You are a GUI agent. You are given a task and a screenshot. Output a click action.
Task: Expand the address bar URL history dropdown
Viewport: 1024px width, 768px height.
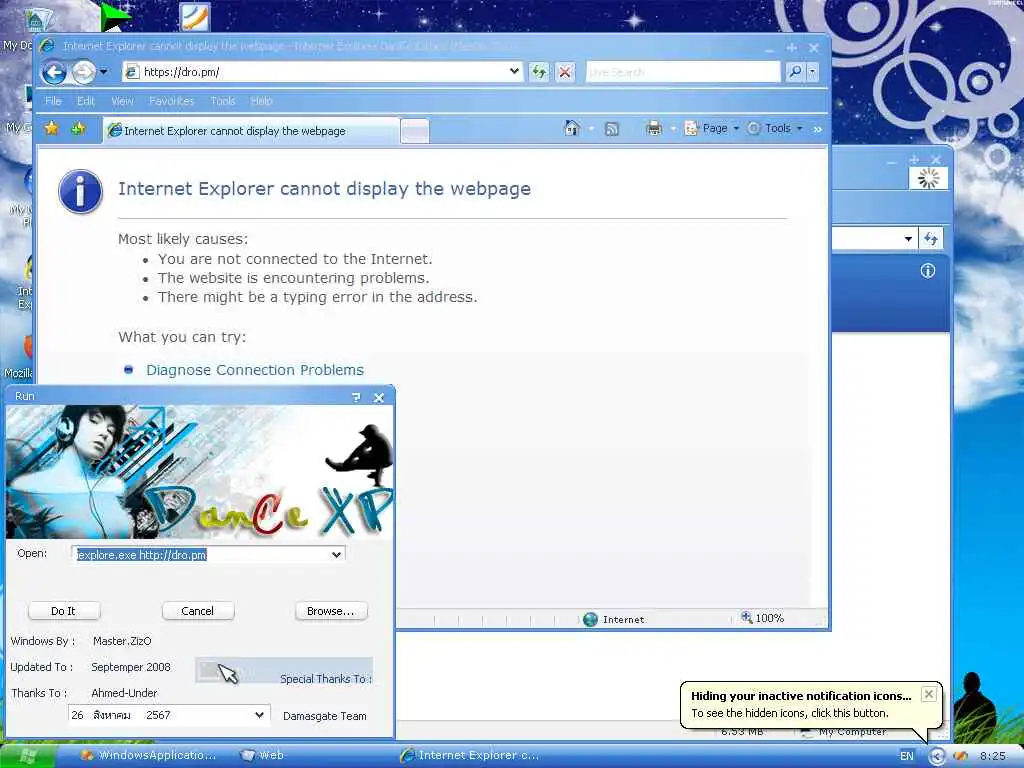515,72
